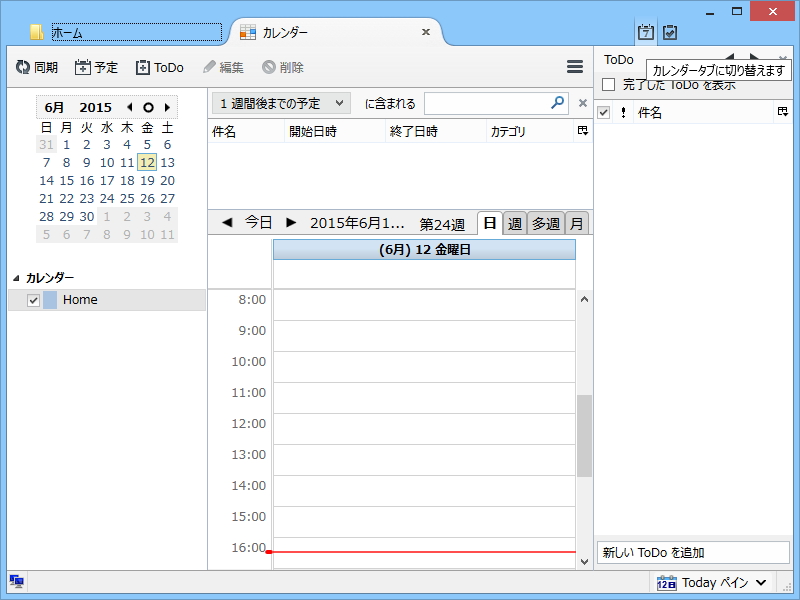Open the Today ペイン dropdown arrow

point(761,583)
